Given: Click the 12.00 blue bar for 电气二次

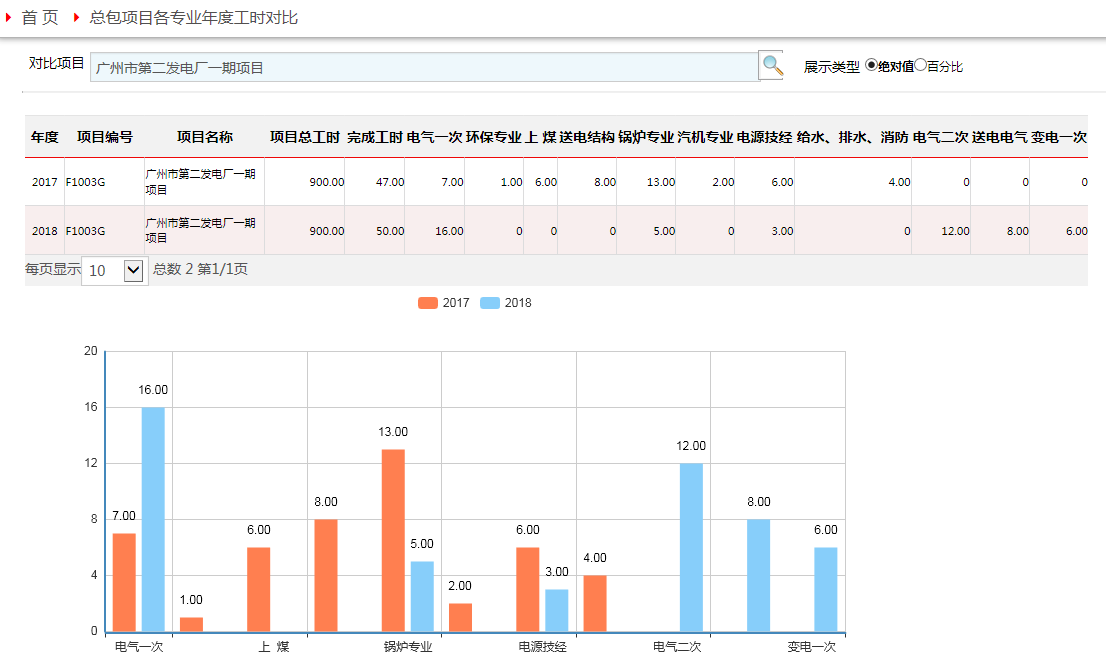Looking at the screenshot, I should (691, 546).
